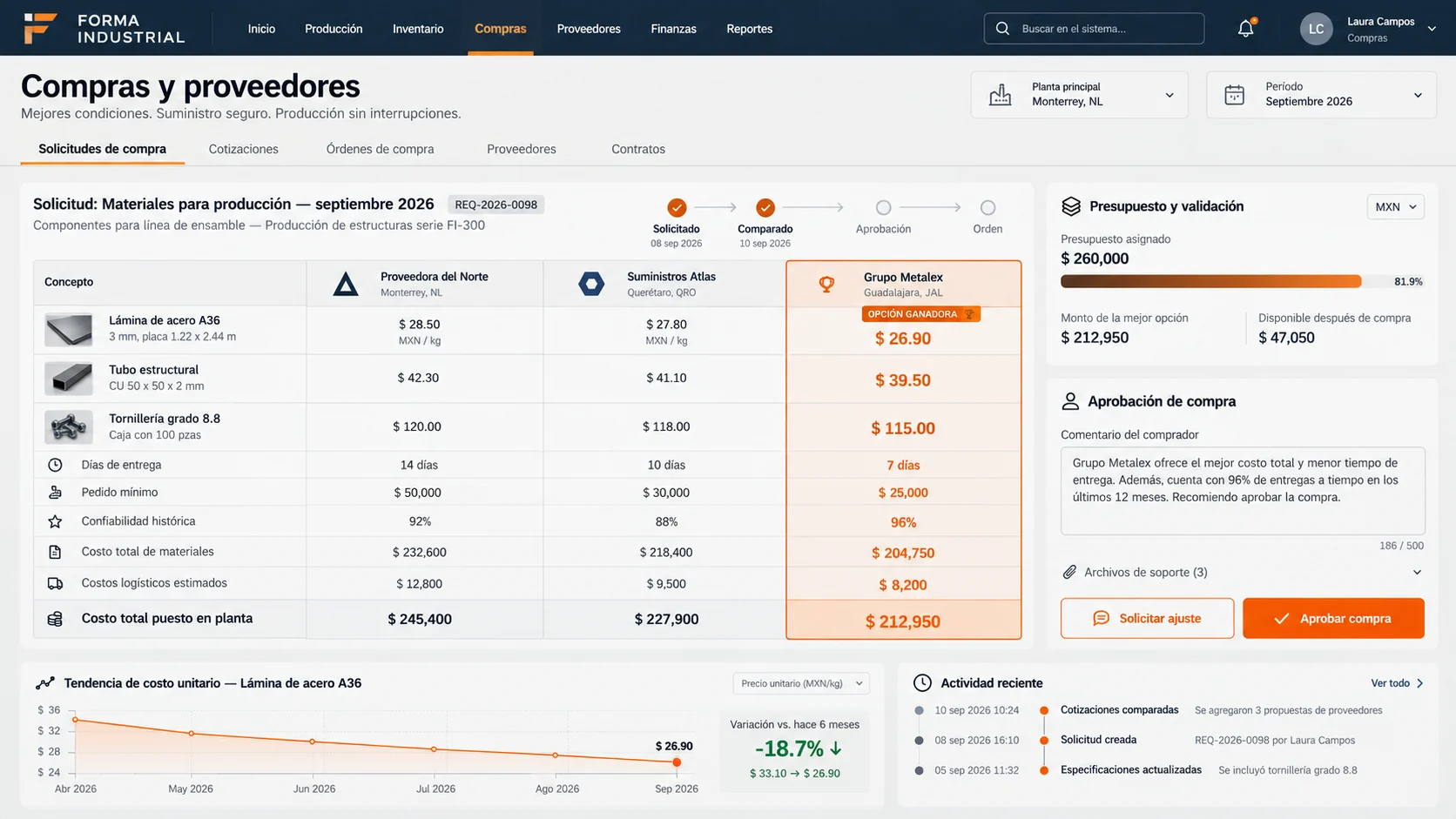Click the clock icon beside Días de entrega
Image resolution: width=1456 pixels, height=819 pixels.
(55, 465)
